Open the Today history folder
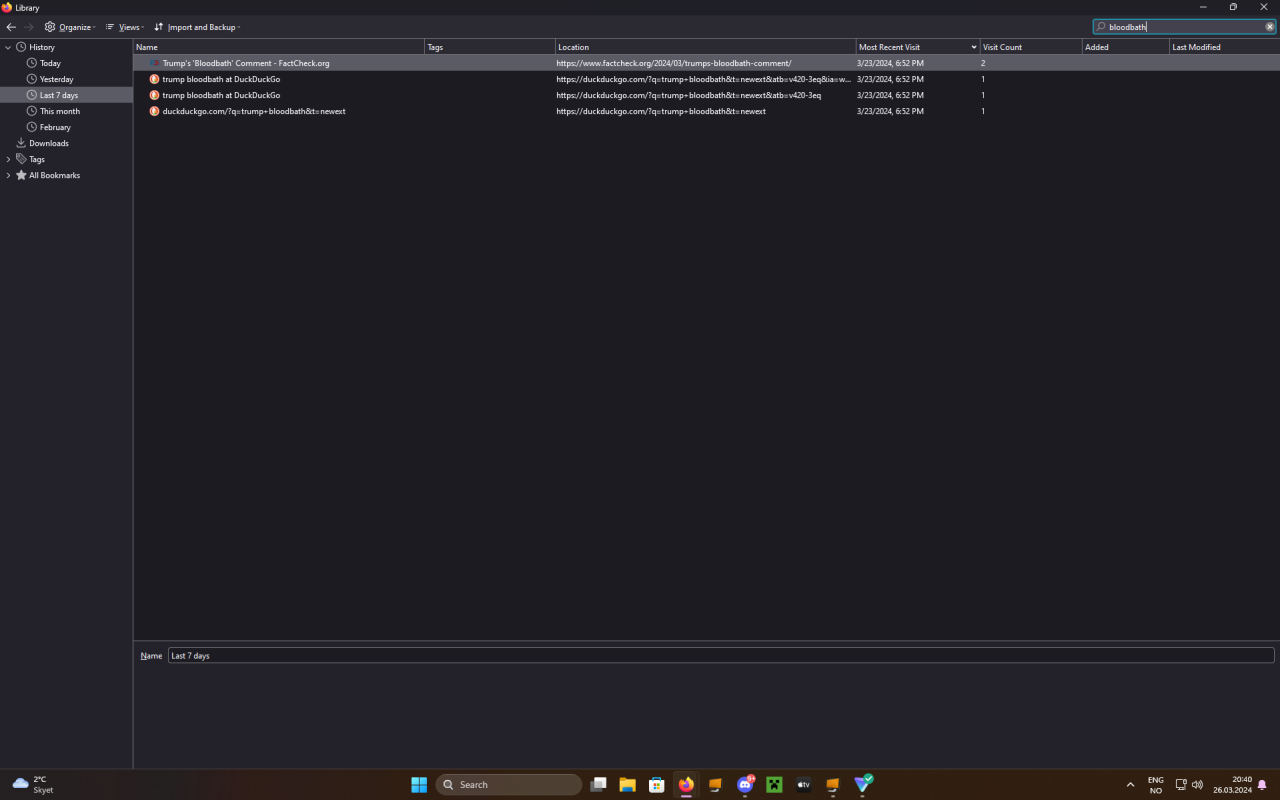This screenshot has width=1280, height=800. pos(50,63)
